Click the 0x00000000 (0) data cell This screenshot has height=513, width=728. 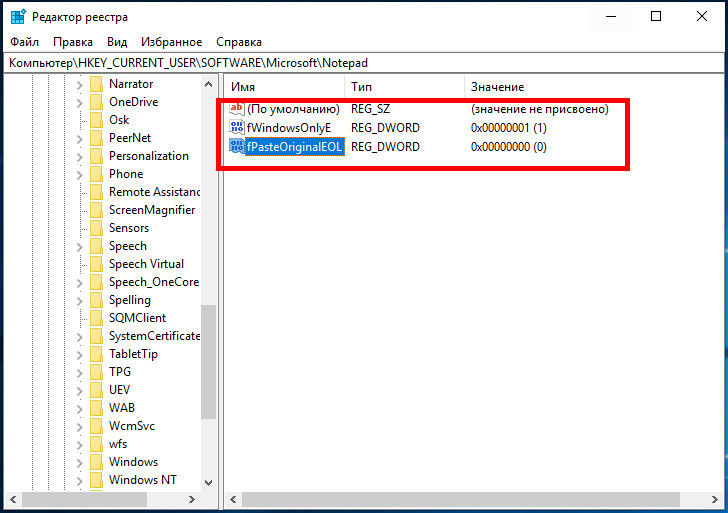point(508,147)
